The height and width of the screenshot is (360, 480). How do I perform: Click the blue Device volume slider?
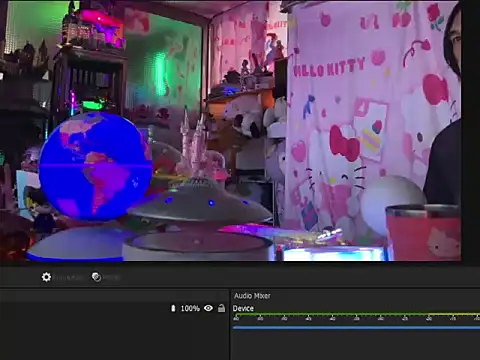click(356, 328)
